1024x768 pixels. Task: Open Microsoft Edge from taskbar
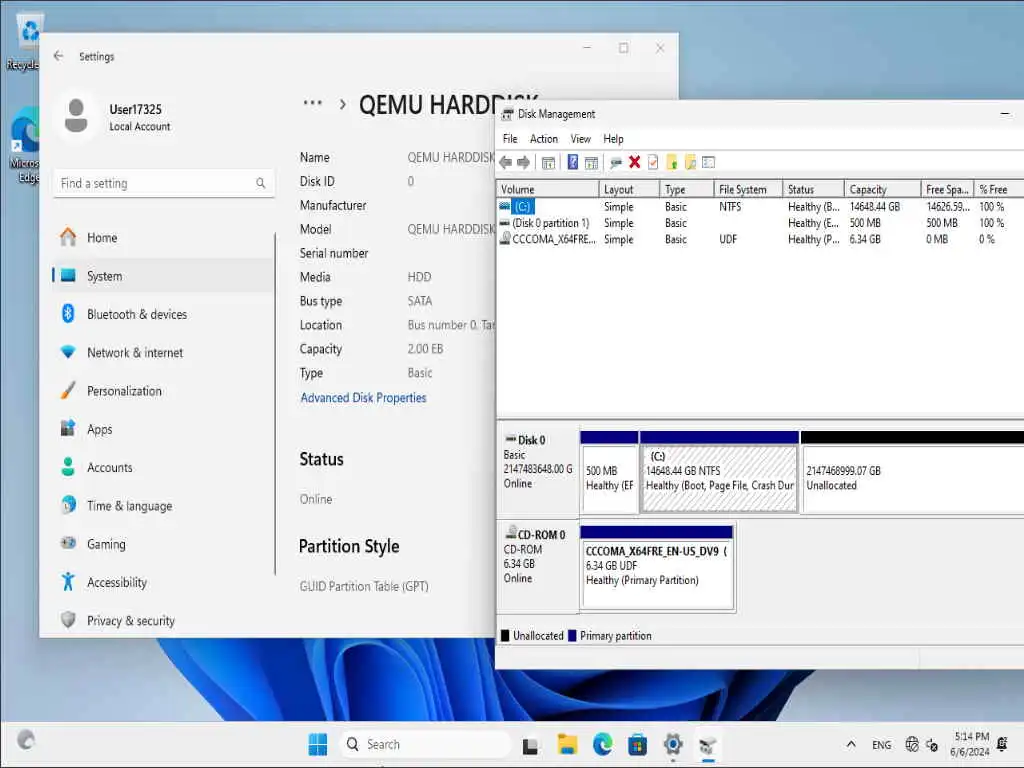click(602, 744)
